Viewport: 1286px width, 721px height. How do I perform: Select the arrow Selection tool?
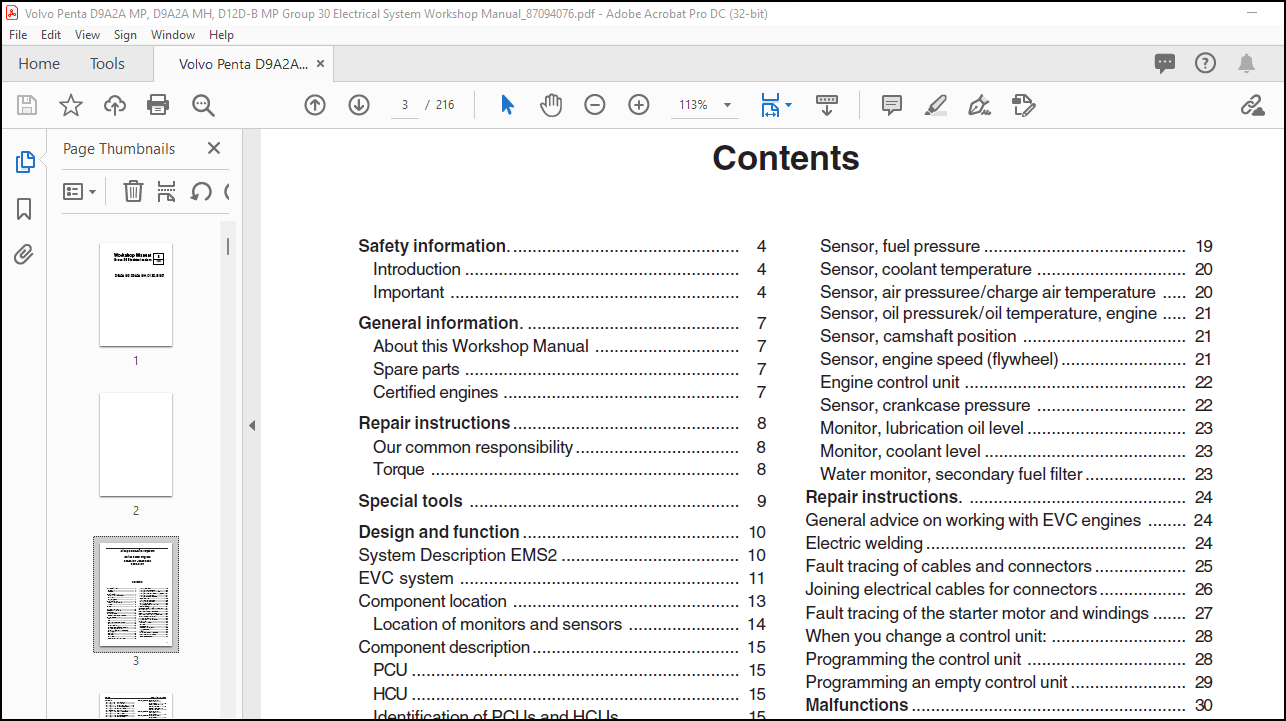point(507,105)
